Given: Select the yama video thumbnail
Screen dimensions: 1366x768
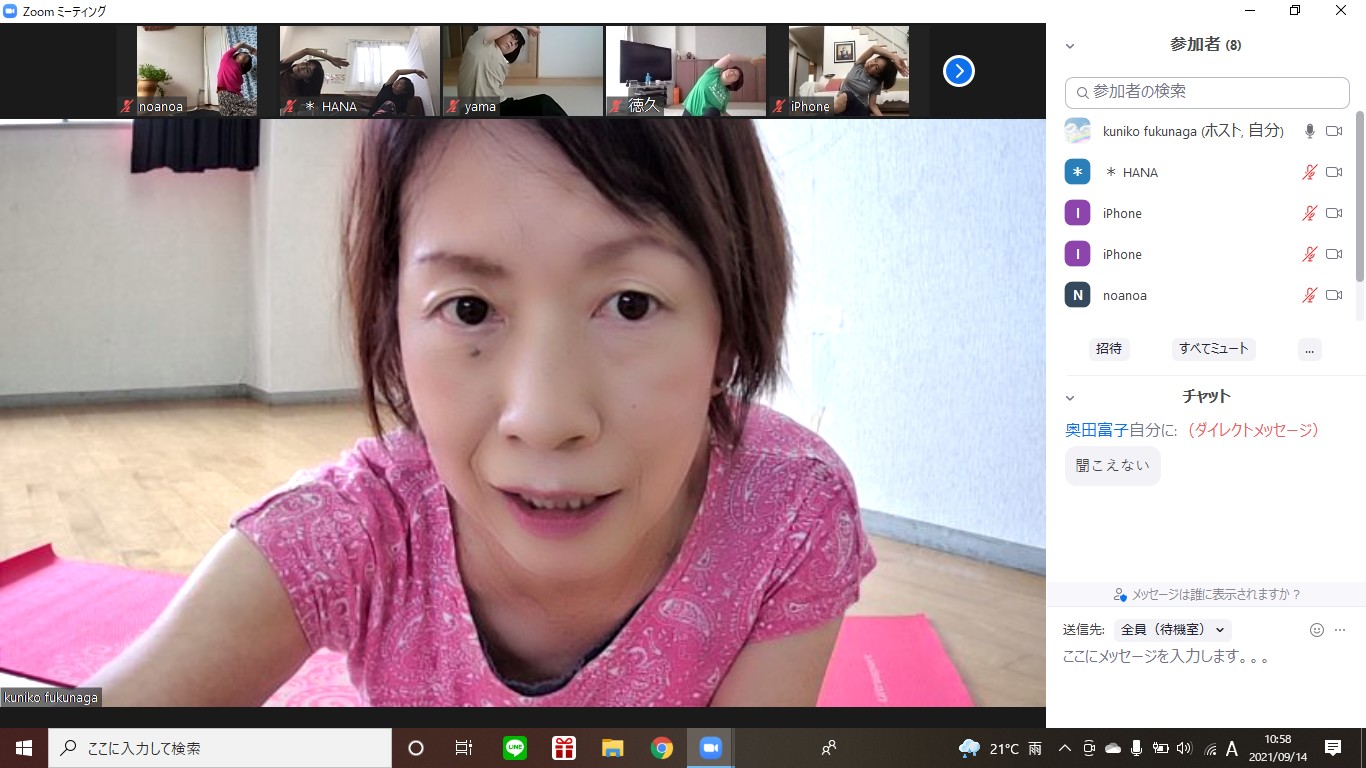Looking at the screenshot, I should coord(523,71).
